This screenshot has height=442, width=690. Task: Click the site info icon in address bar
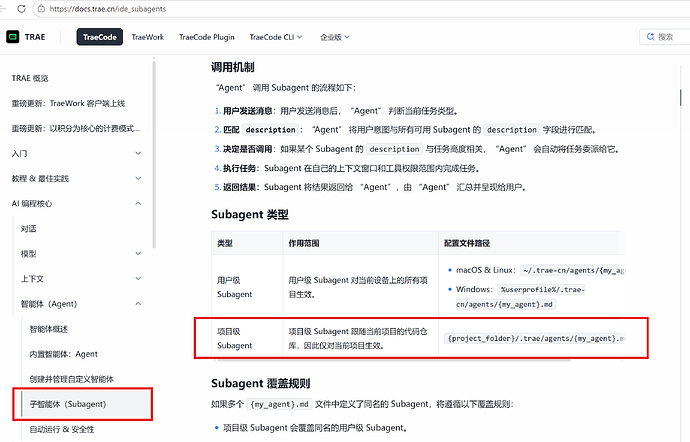[x=41, y=9]
